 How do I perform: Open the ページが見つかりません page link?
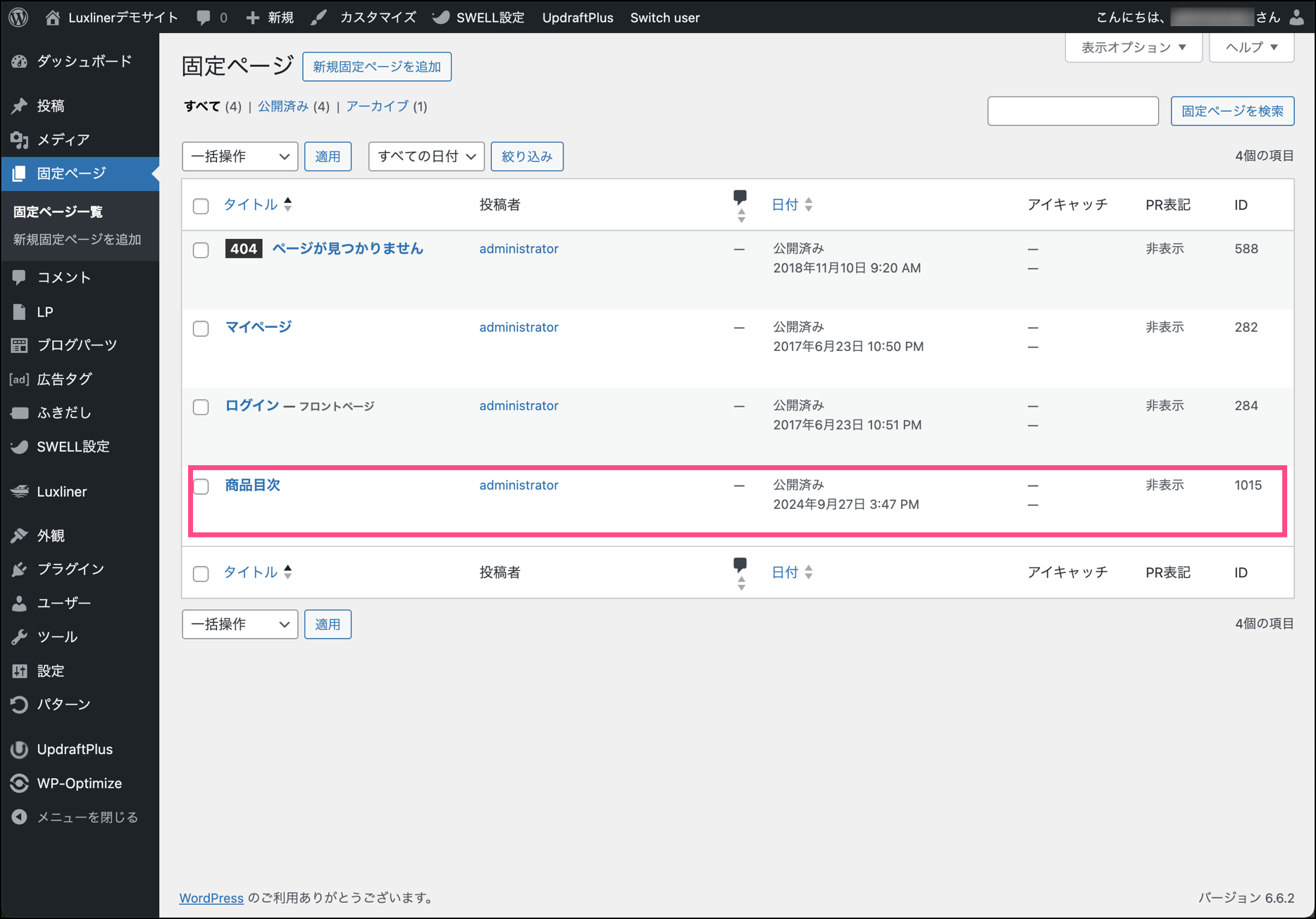(x=347, y=249)
